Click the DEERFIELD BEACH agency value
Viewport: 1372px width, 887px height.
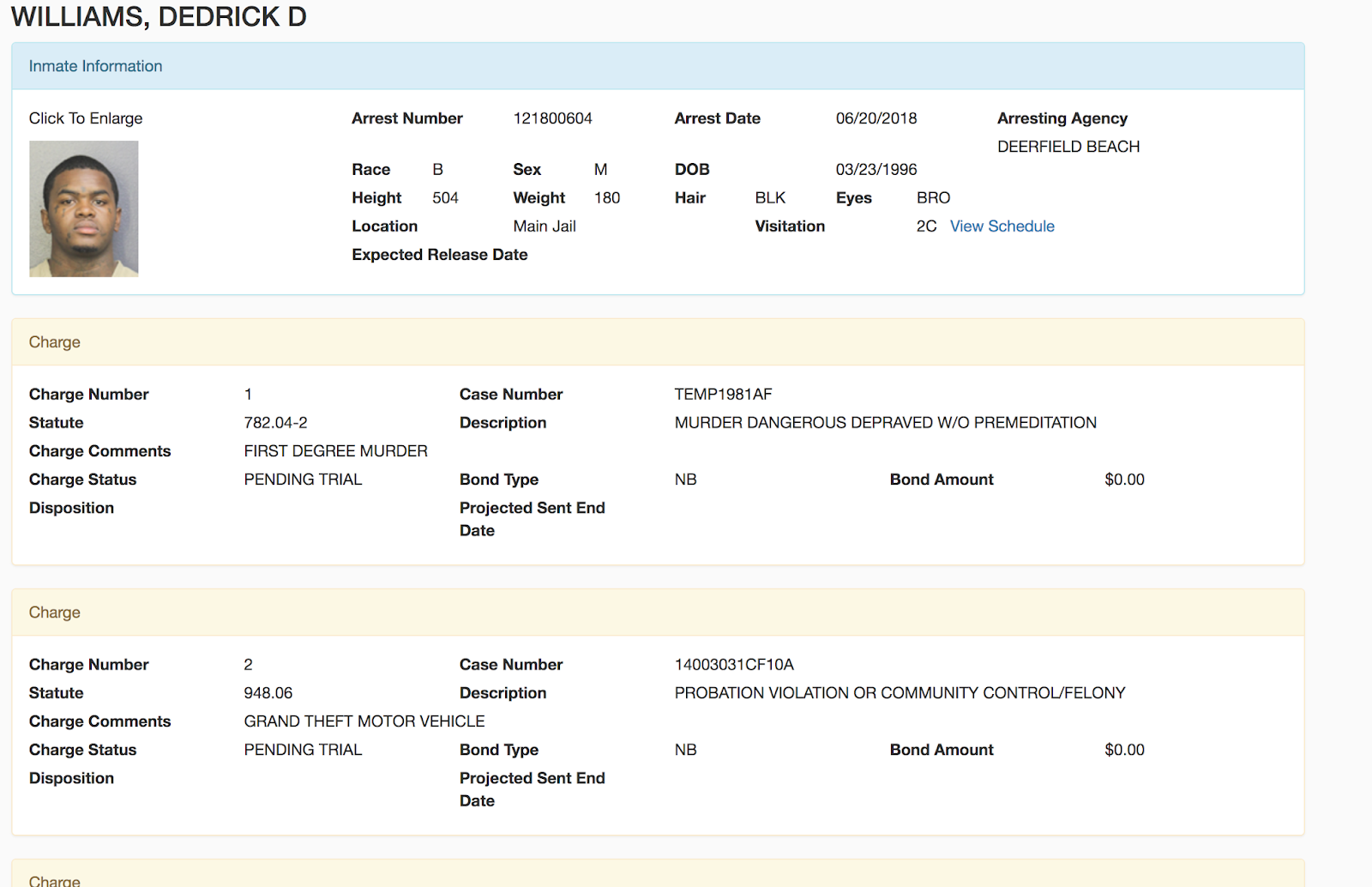point(1068,147)
